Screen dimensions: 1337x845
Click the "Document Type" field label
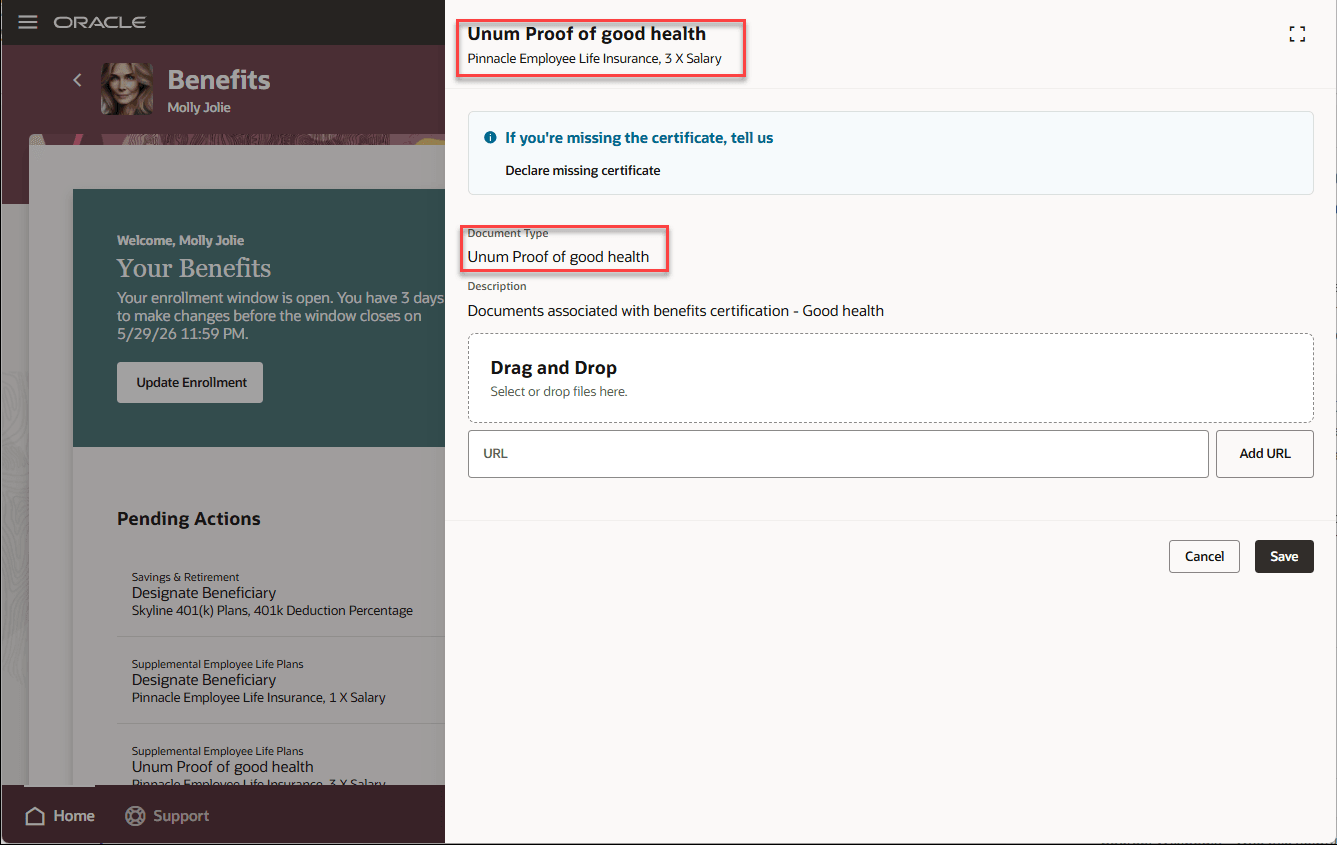point(508,233)
